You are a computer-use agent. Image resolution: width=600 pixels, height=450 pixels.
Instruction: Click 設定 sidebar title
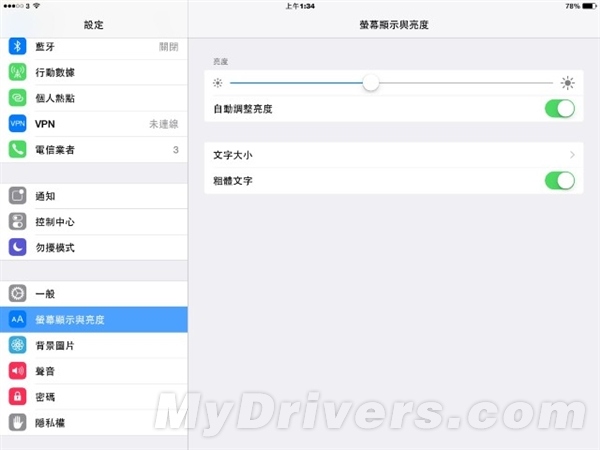(94, 25)
